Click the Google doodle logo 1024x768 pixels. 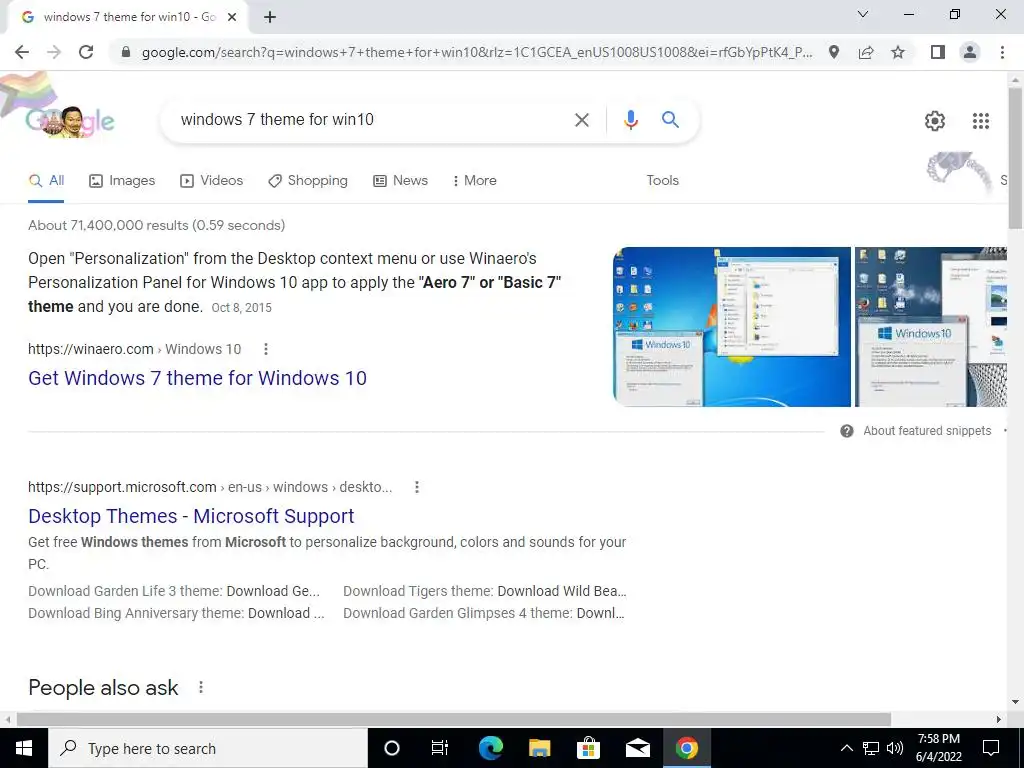71,120
